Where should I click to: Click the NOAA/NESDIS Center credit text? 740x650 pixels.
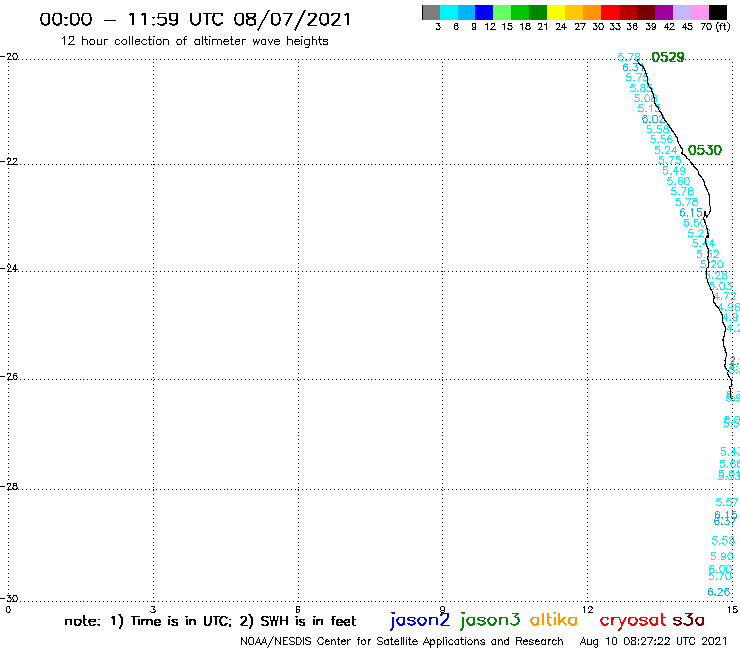point(402,642)
